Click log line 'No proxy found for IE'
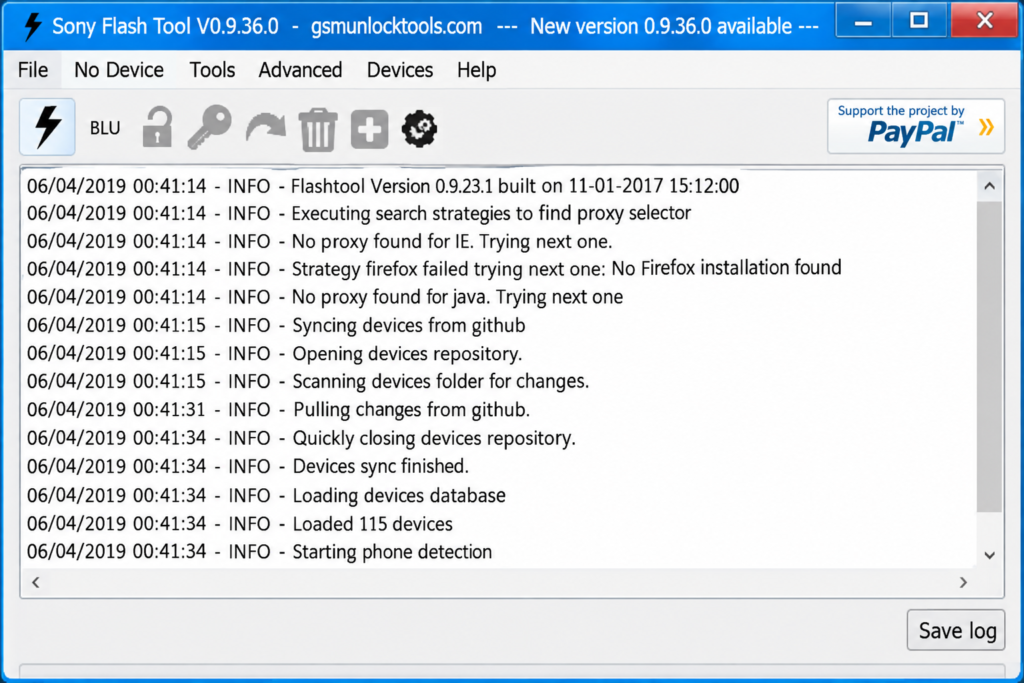The image size is (1024, 683). [319, 242]
